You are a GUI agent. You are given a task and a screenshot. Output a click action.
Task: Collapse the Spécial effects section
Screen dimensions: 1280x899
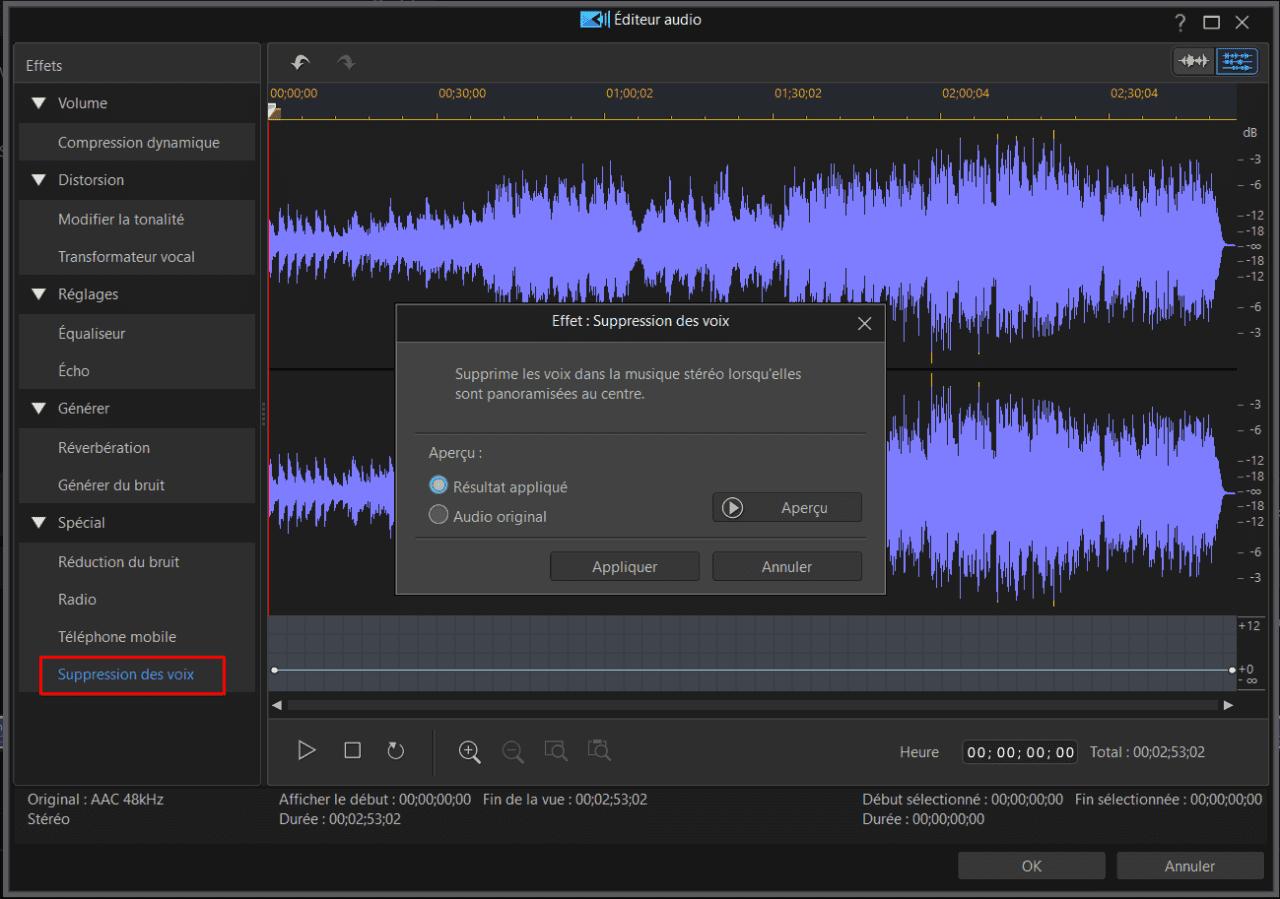coord(38,522)
